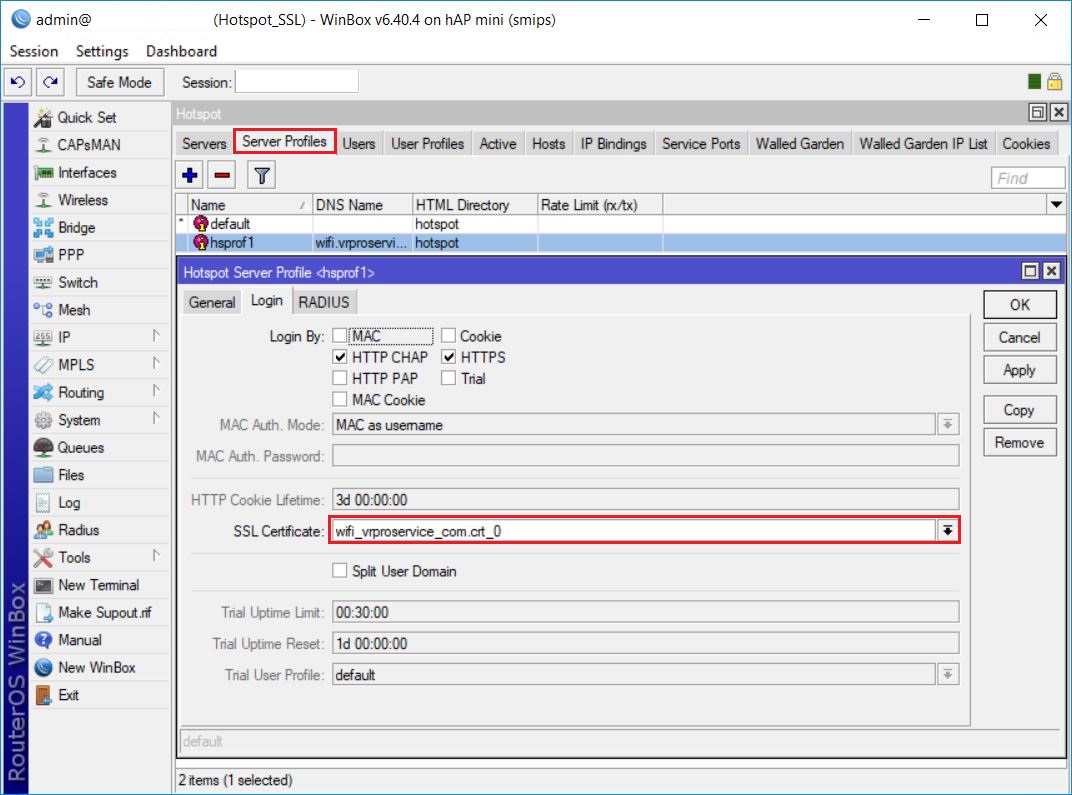Viewport: 1072px width, 795px height.
Task: Click the Cancel button
Action: pos(1019,338)
